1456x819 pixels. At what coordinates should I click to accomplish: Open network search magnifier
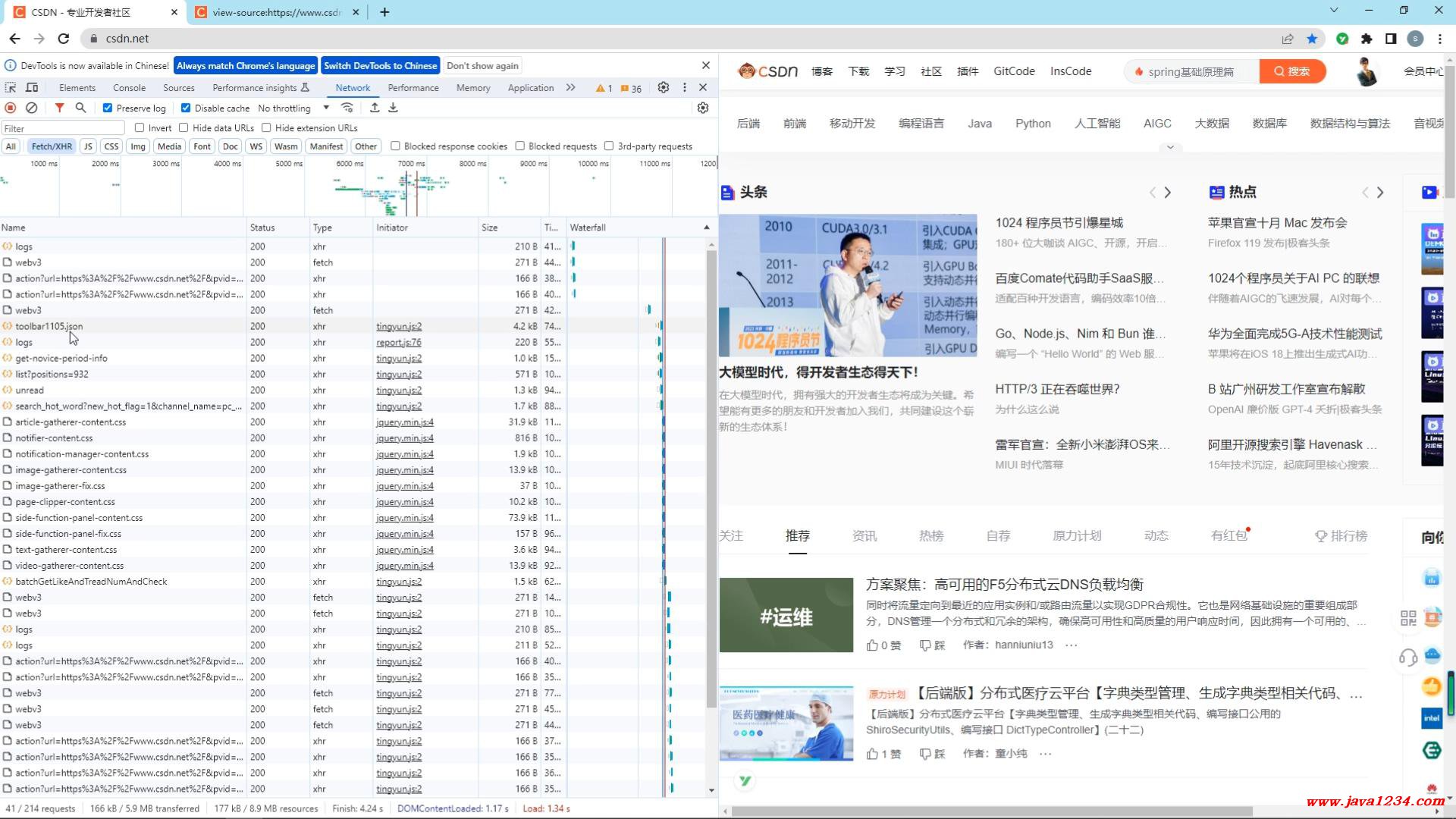[x=80, y=108]
